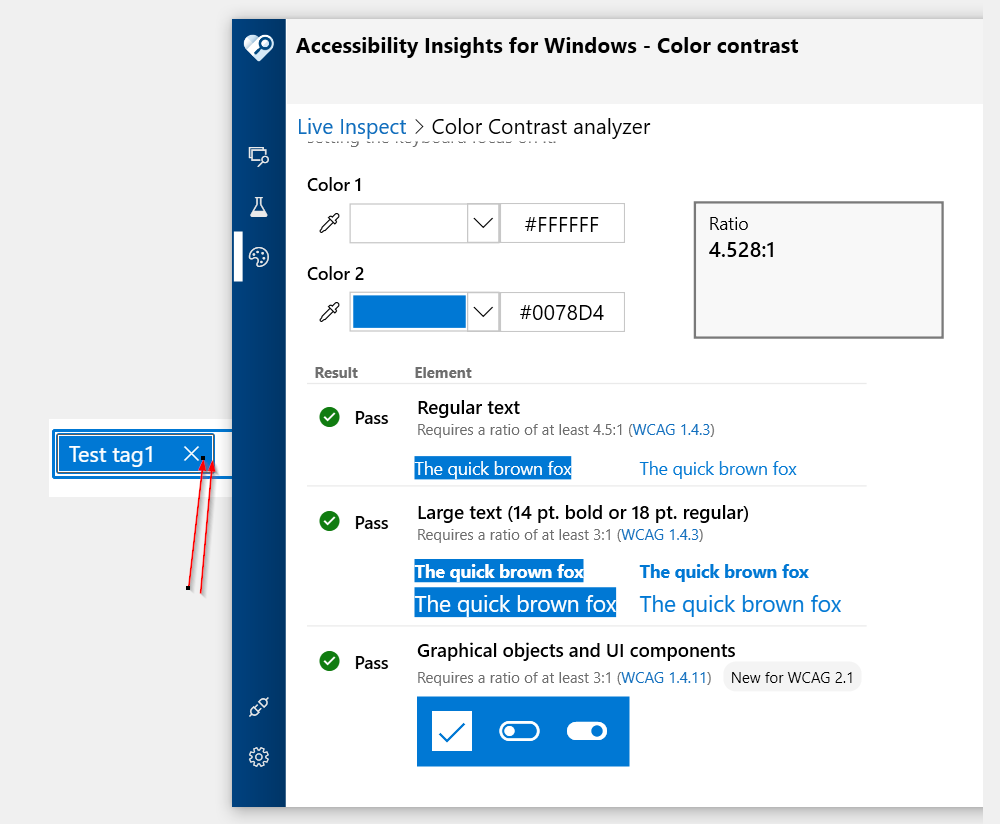Click white-on-blue regular sample text

[x=493, y=469]
